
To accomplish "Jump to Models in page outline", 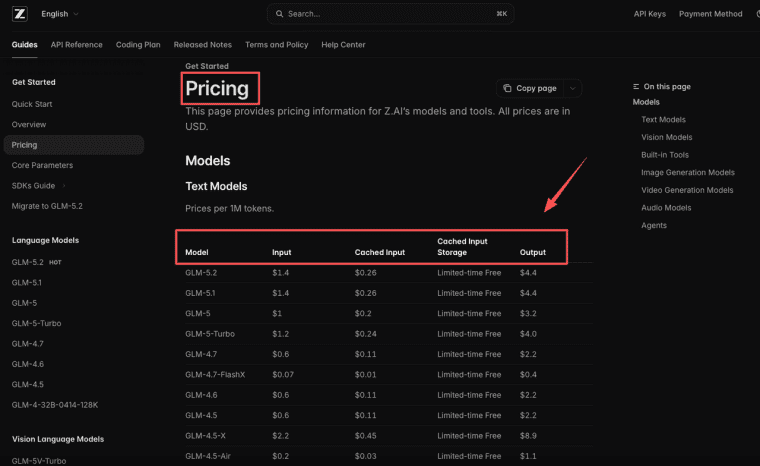I will pyautogui.click(x=646, y=102).
